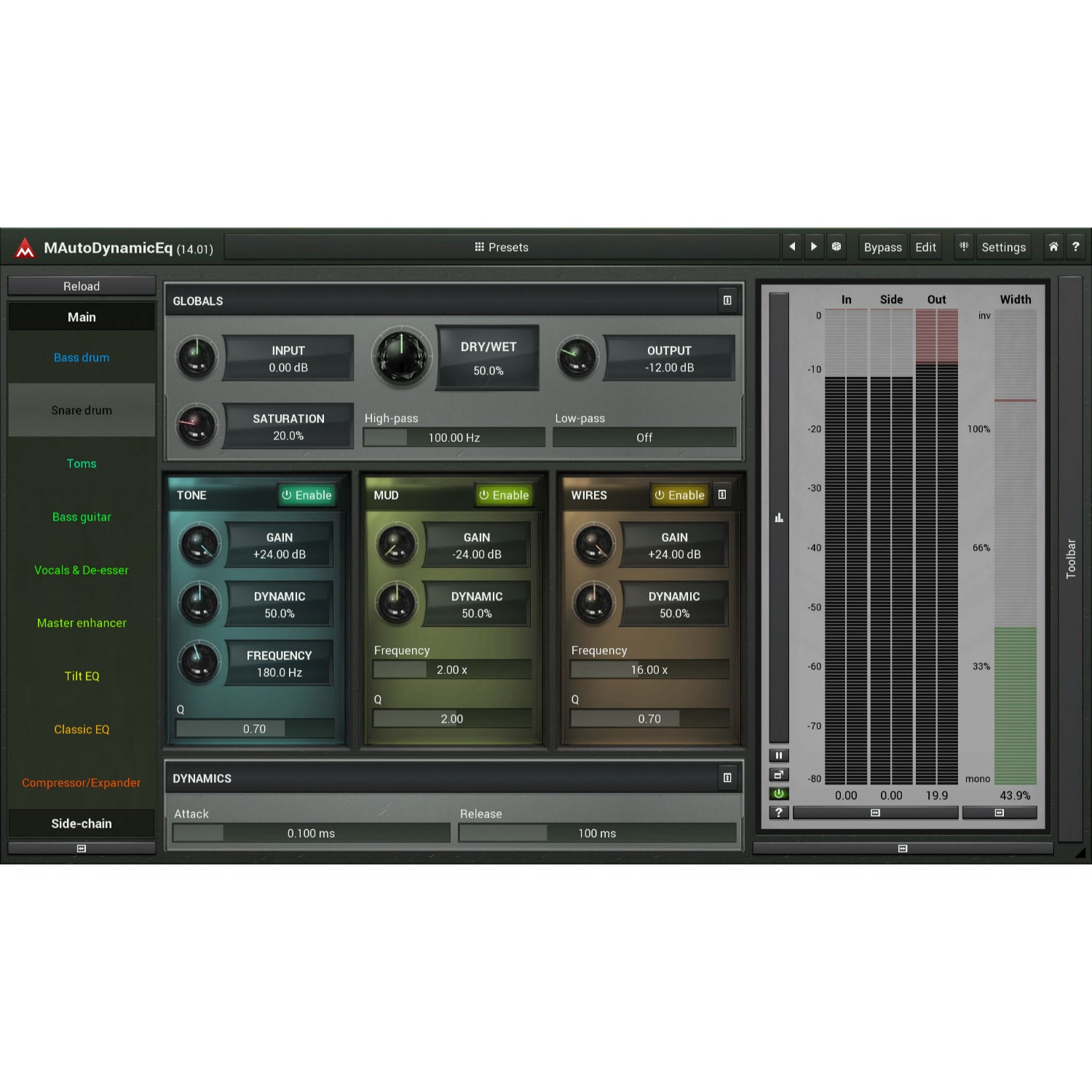
Task: Adjust the High-pass 100.00 Hz slider
Action: point(454,438)
